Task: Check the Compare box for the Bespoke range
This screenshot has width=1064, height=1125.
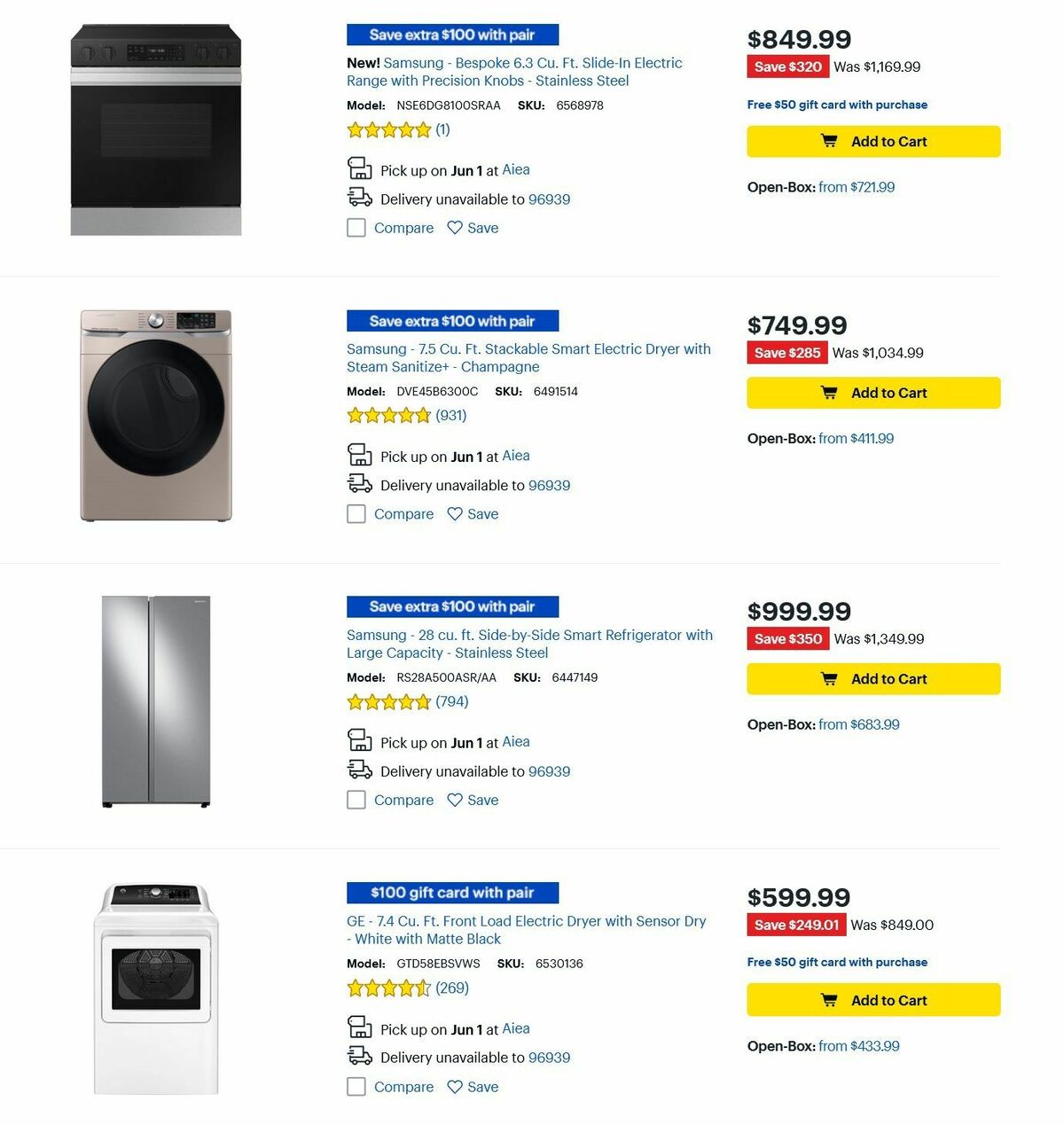Action: (356, 228)
